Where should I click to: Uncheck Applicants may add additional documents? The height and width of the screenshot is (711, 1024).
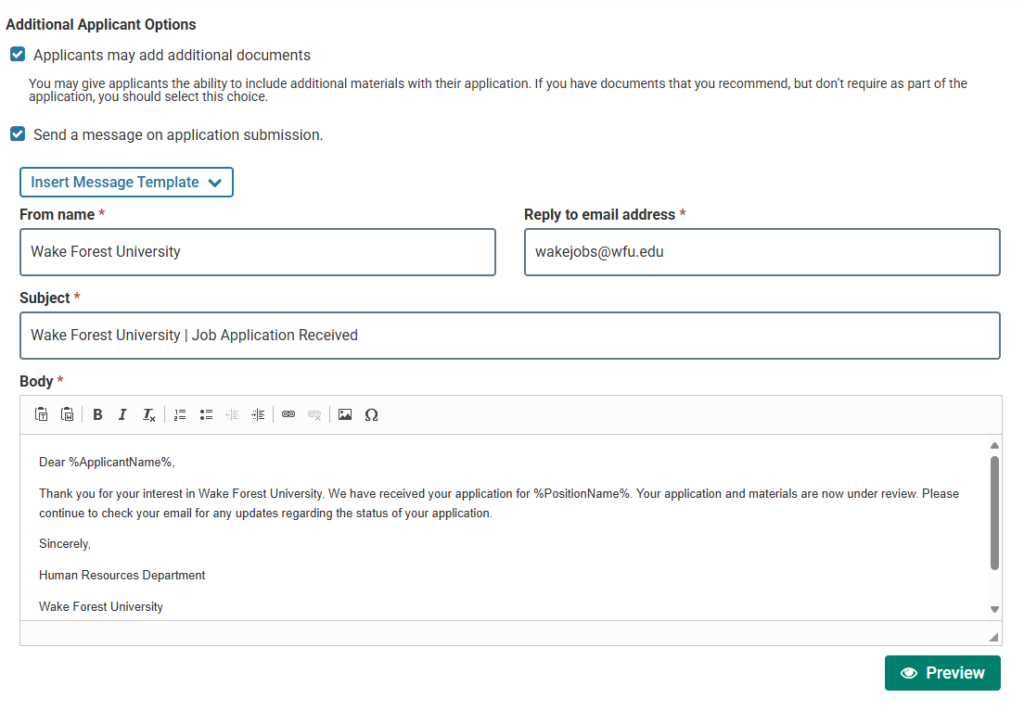pyautogui.click(x=18, y=54)
